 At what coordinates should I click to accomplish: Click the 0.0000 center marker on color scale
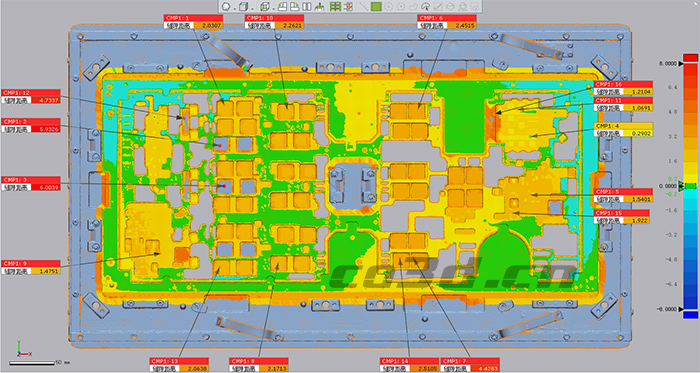pyautogui.click(x=671, y=186)
